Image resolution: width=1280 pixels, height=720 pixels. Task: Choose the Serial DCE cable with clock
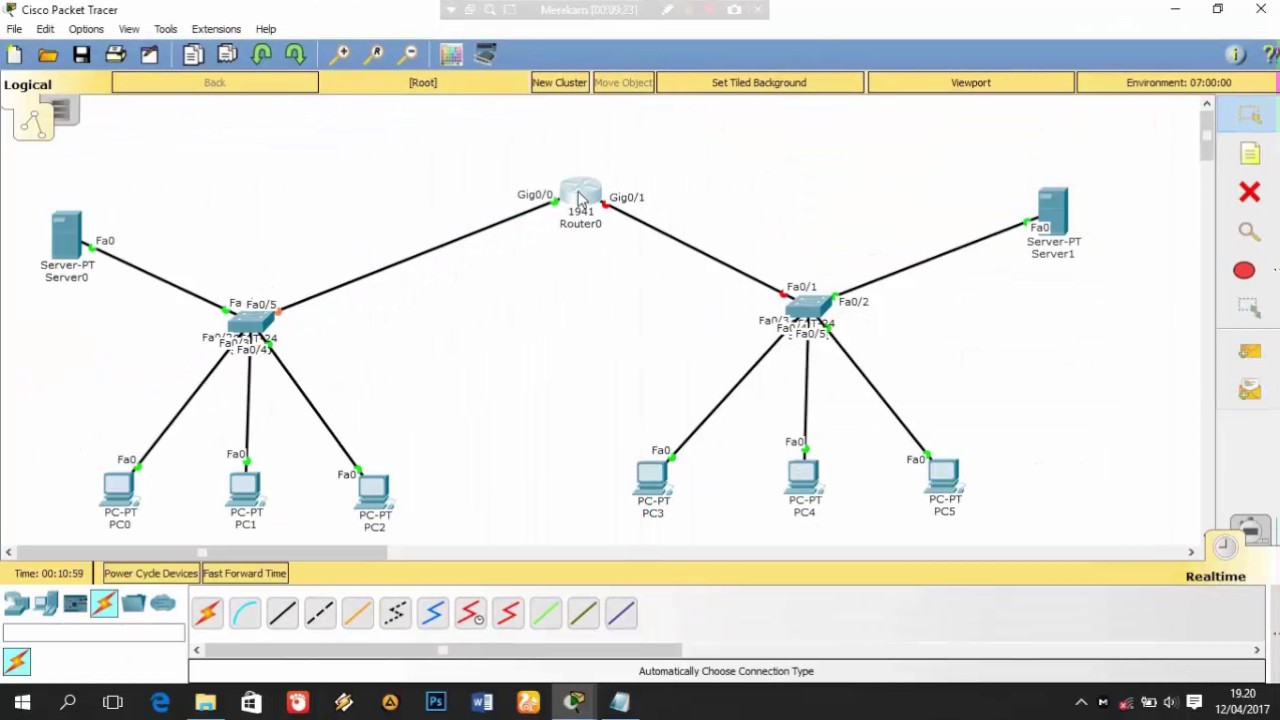(x=471, y=613)
